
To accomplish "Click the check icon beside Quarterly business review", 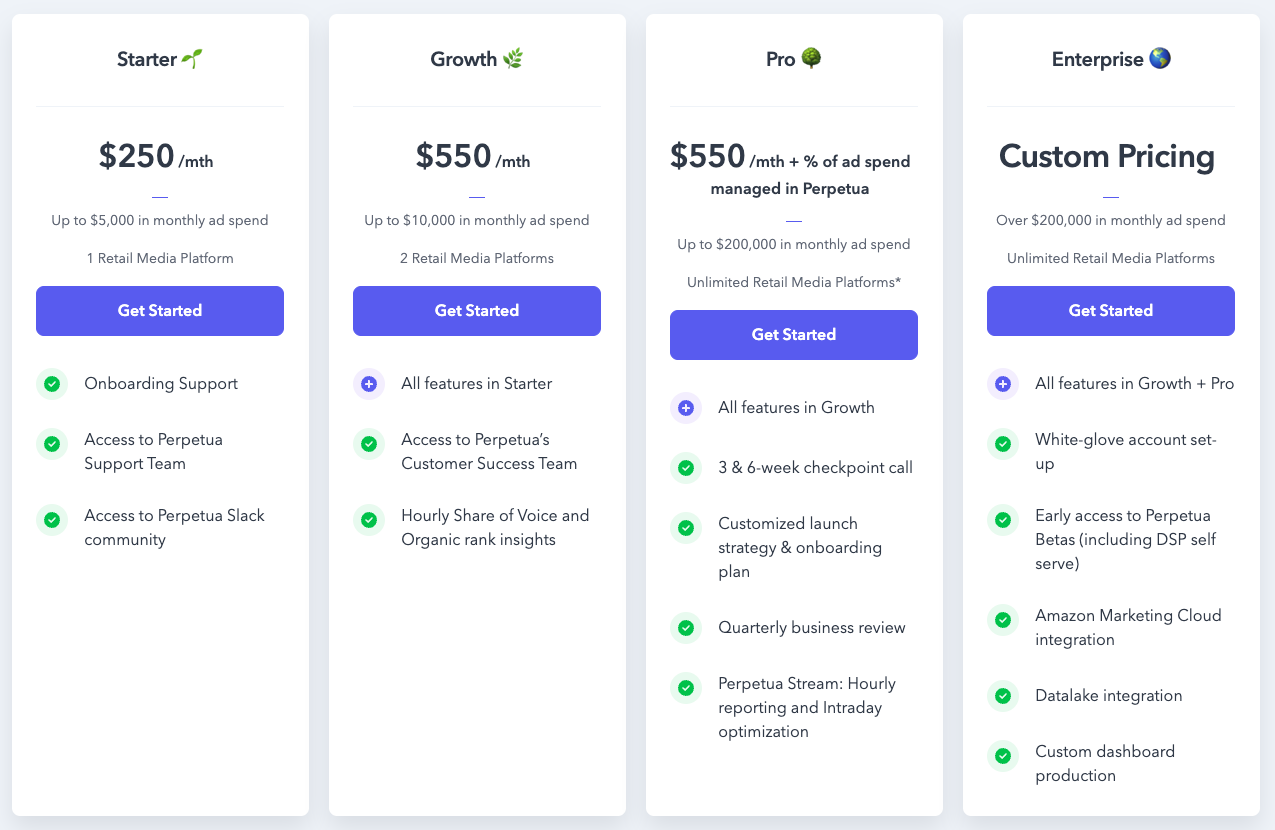I will pos(686,628).
